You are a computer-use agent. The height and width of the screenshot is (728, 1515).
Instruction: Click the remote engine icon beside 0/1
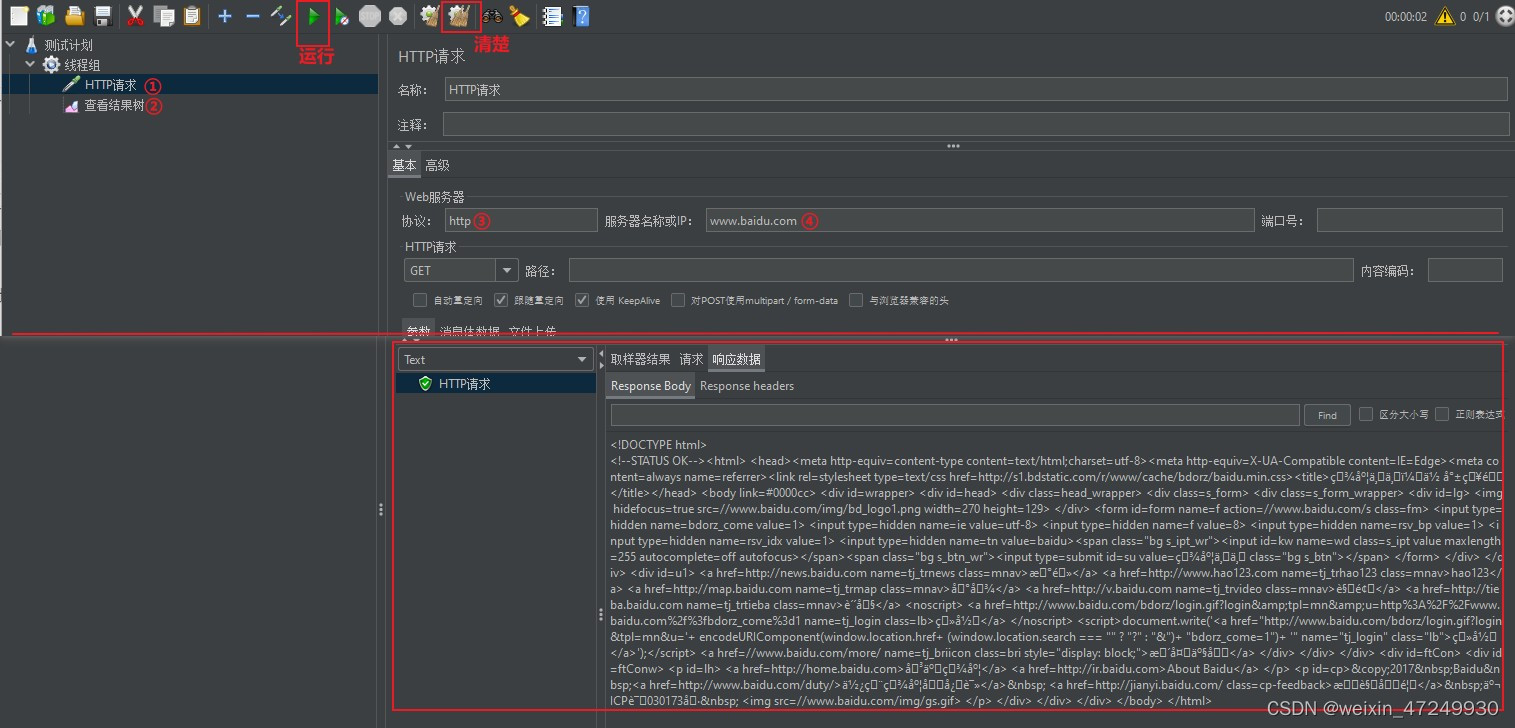[x=1503, y=16]
